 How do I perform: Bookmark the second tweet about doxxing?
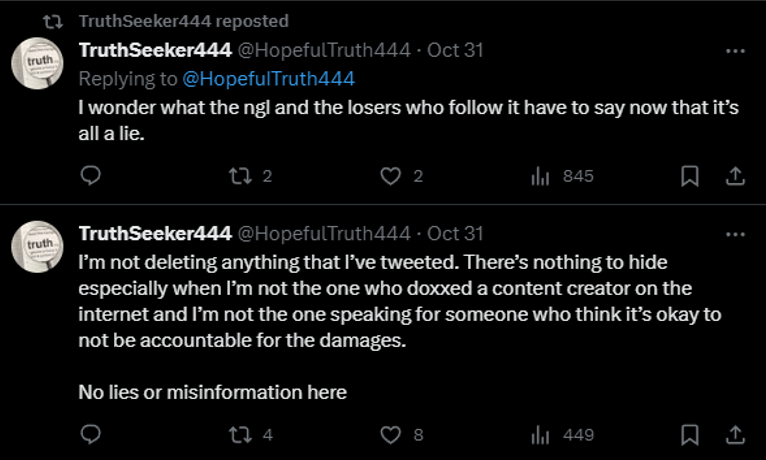pos(689,435)
